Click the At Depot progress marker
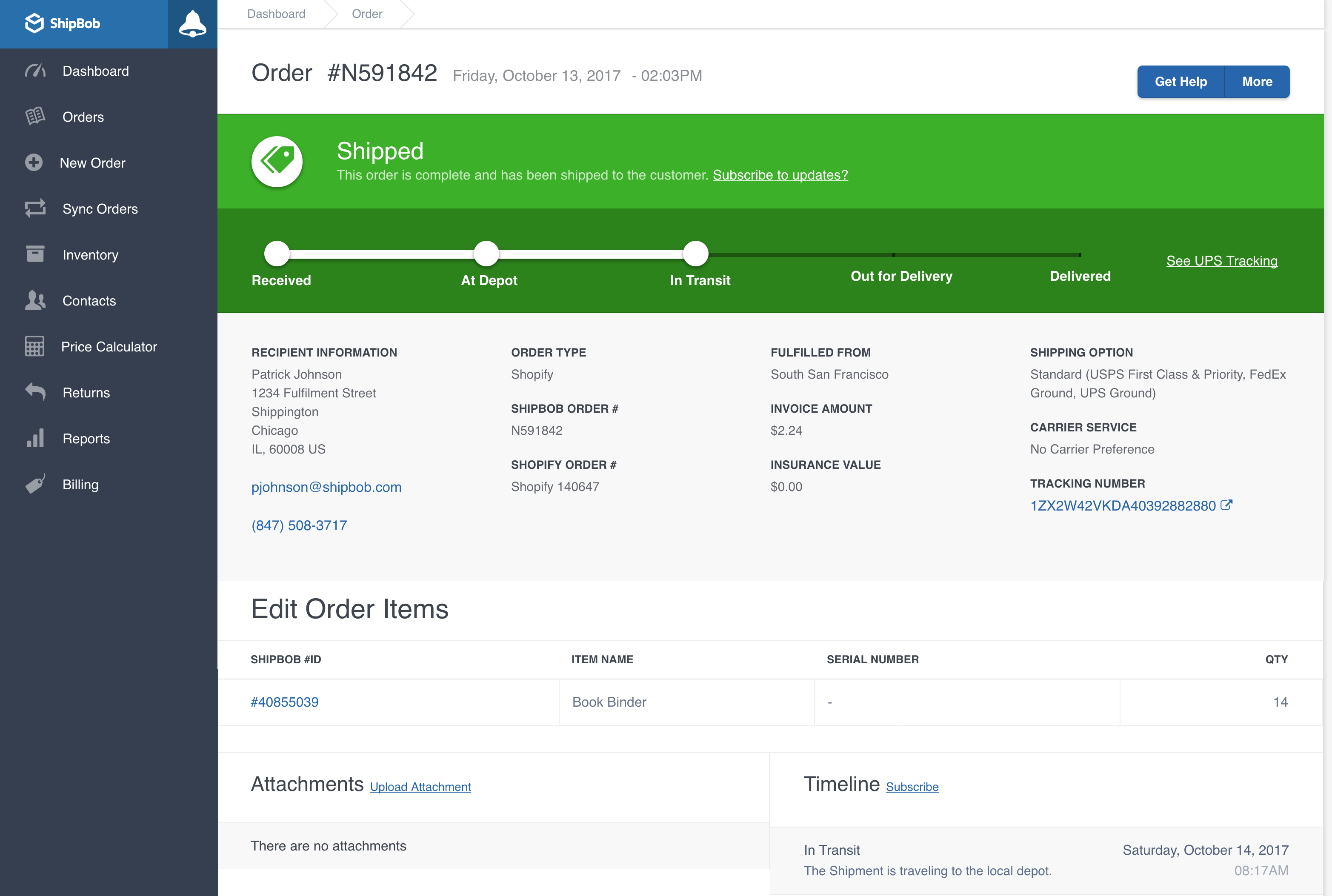1332x896 pixels. click(x=486, y=254)
